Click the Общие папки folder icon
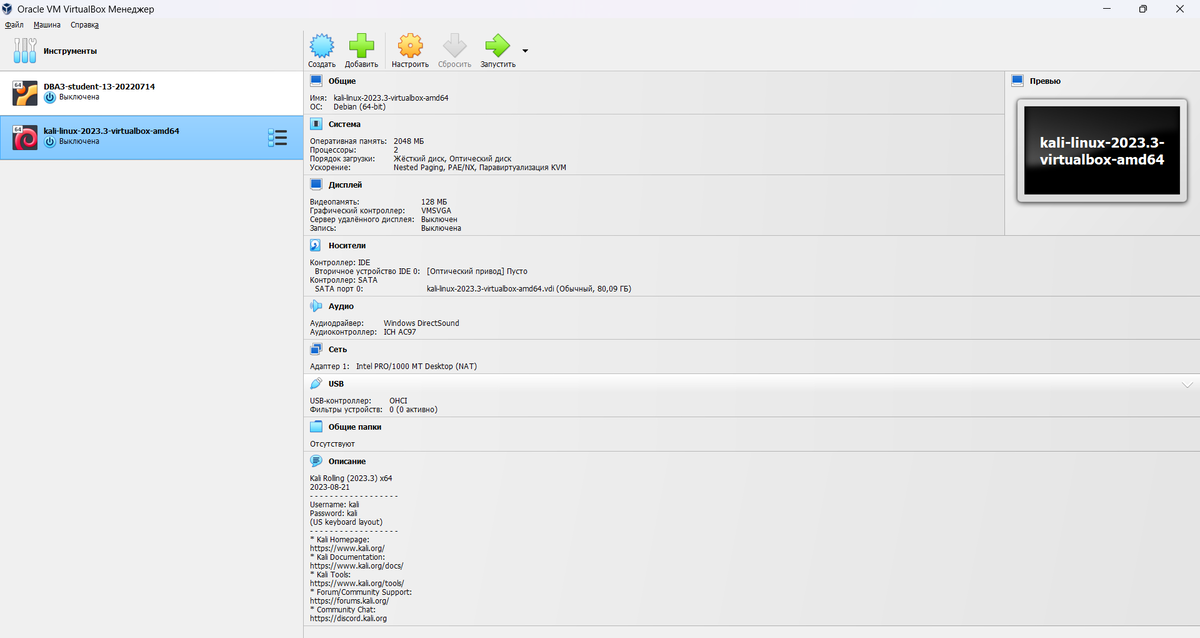 click(316, 427)
